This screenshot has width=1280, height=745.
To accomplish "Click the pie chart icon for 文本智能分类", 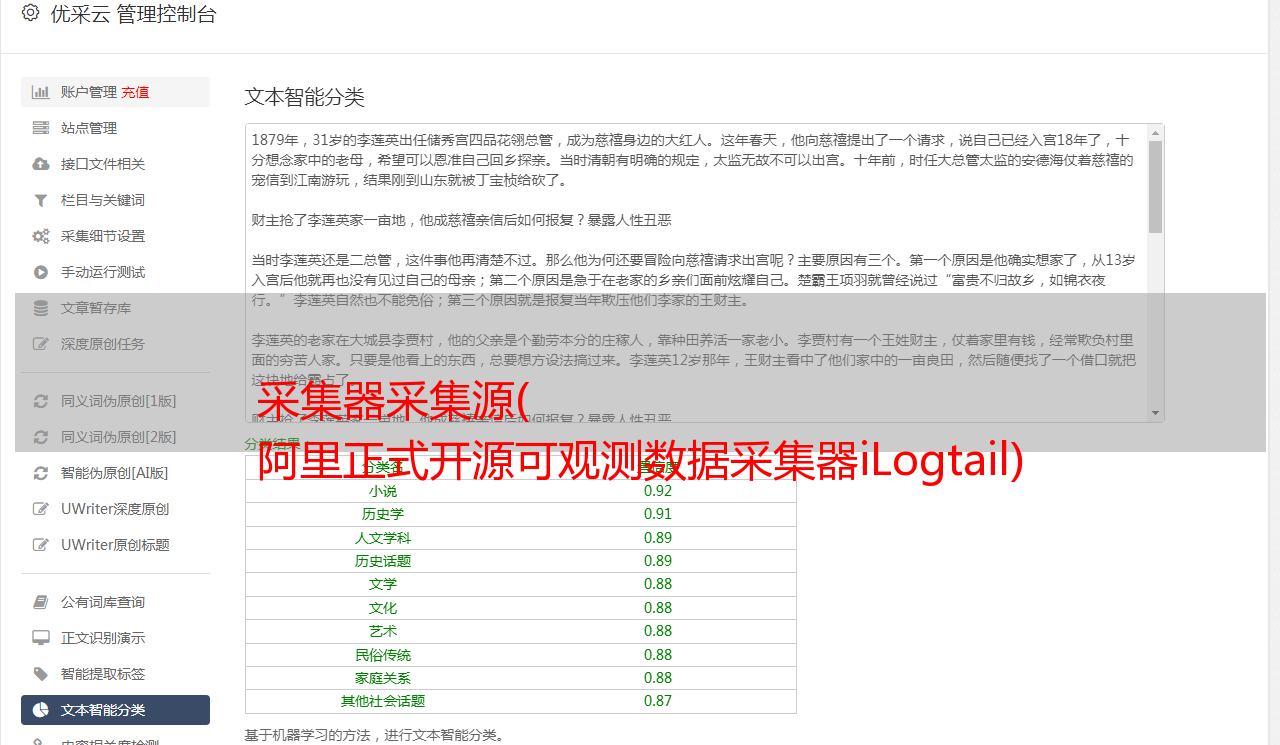I will point(41,710).
